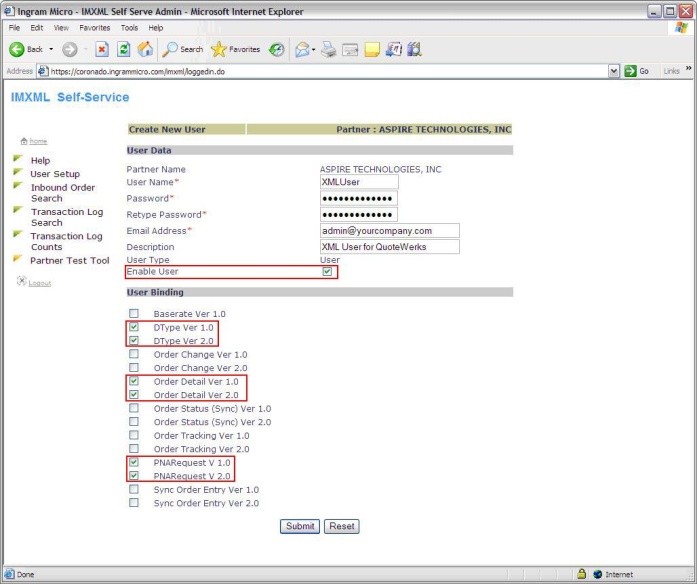This screenshot has height=584, width=697.
Task: Uncheck PNARequest V 2.0 checkbox
Action: click(x=134, y=476)
